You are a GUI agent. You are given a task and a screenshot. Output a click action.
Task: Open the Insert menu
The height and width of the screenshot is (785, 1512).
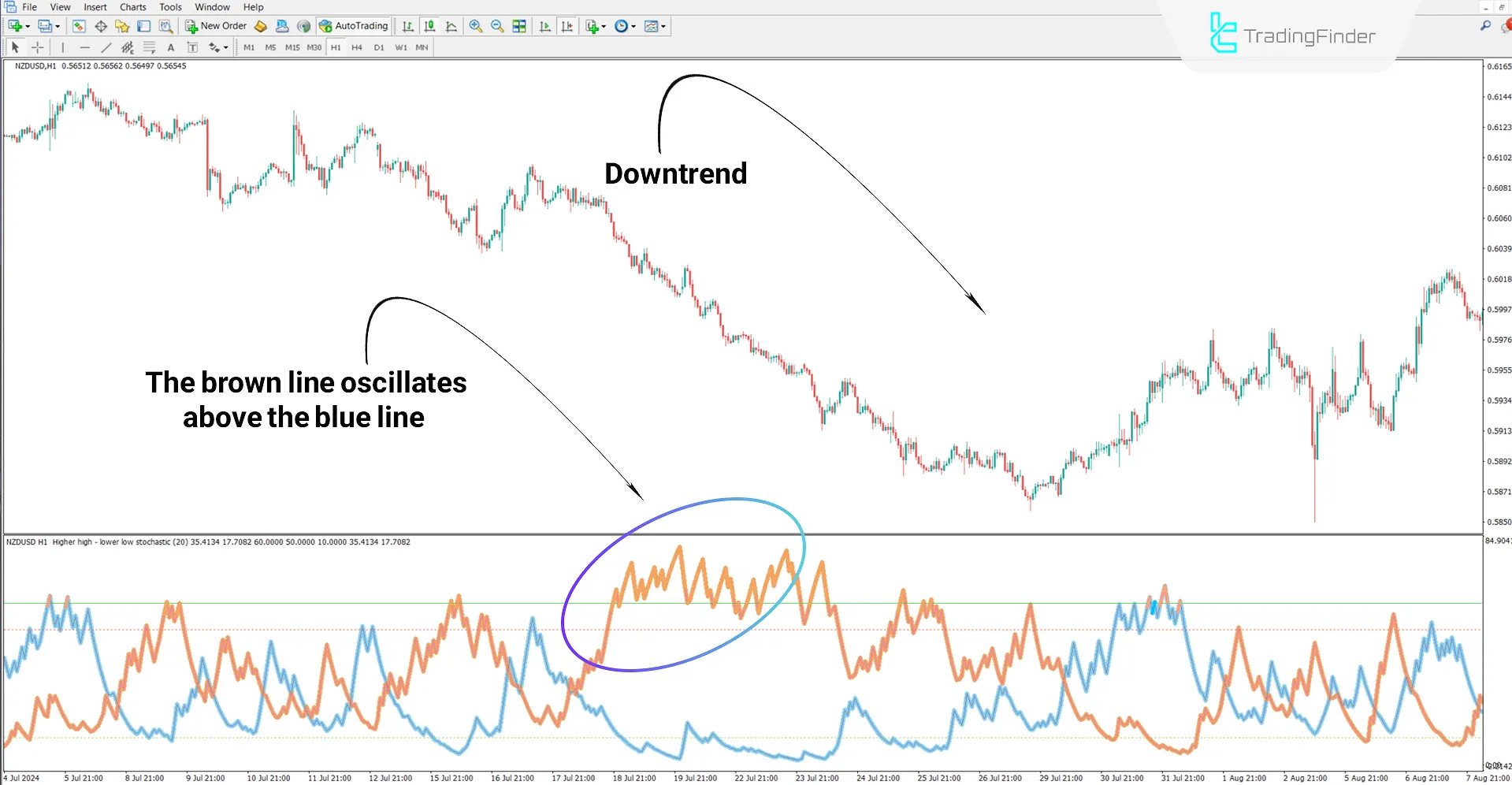(x=95, y=7)
